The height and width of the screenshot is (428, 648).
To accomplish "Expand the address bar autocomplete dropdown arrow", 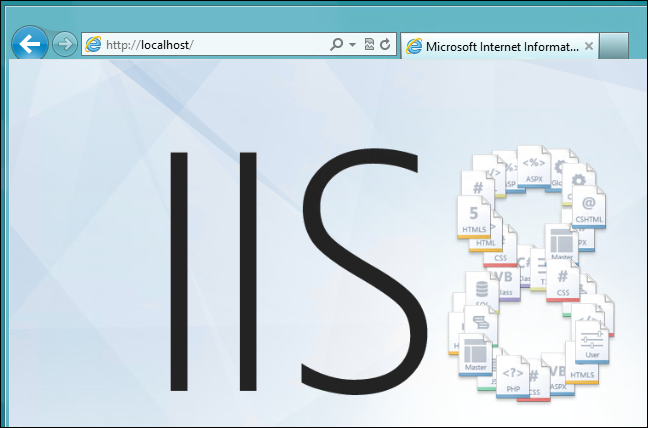I will click(353, 45).
